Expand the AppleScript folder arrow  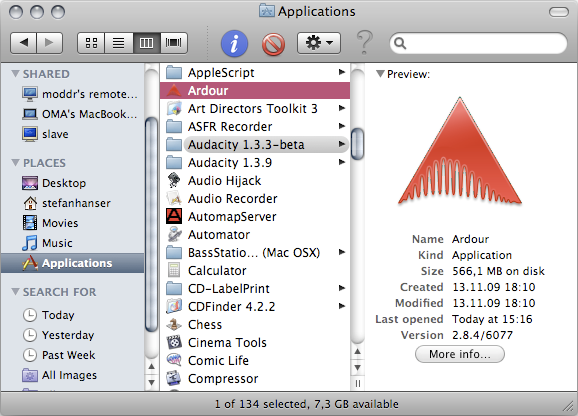click(x=342, y=72)
